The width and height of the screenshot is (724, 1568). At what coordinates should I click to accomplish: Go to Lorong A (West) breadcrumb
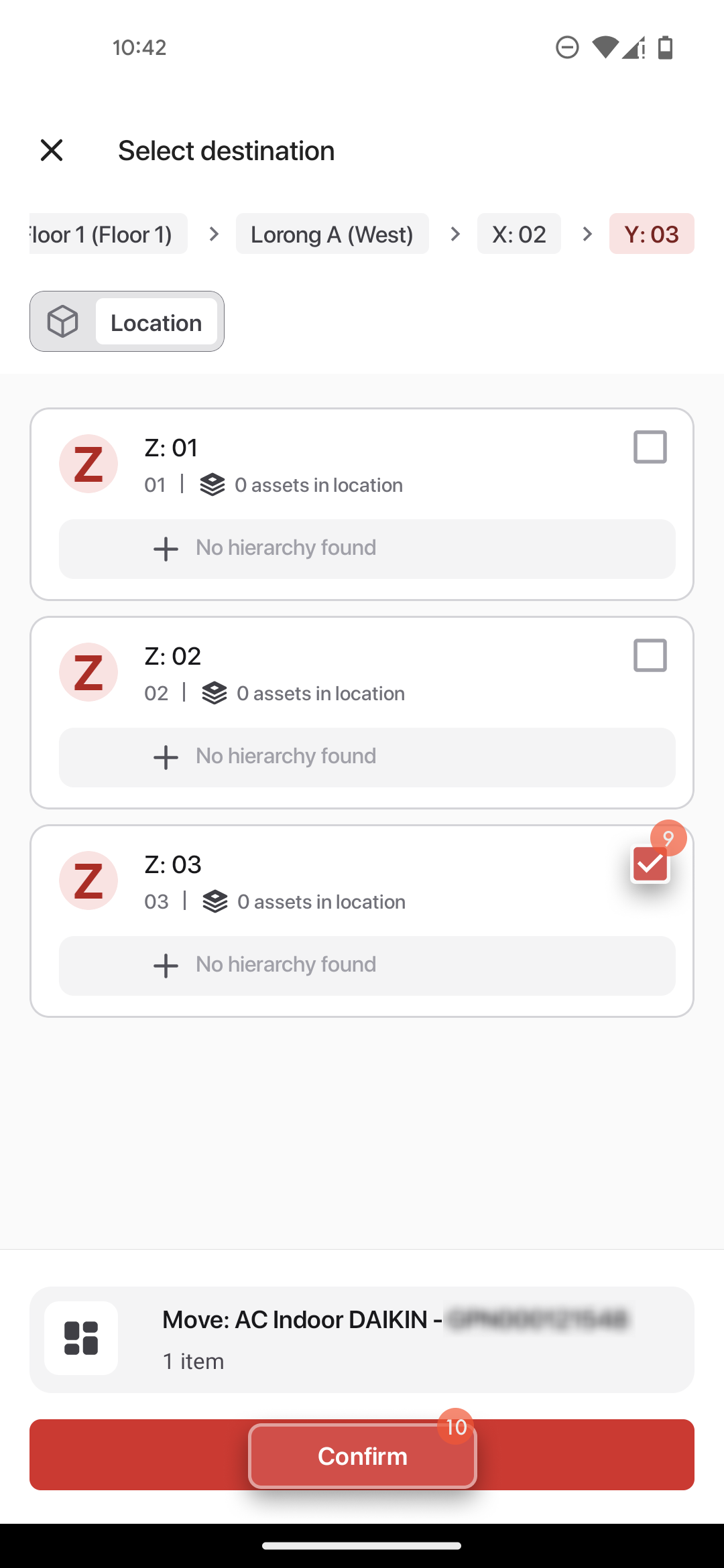tap(333, 234)
